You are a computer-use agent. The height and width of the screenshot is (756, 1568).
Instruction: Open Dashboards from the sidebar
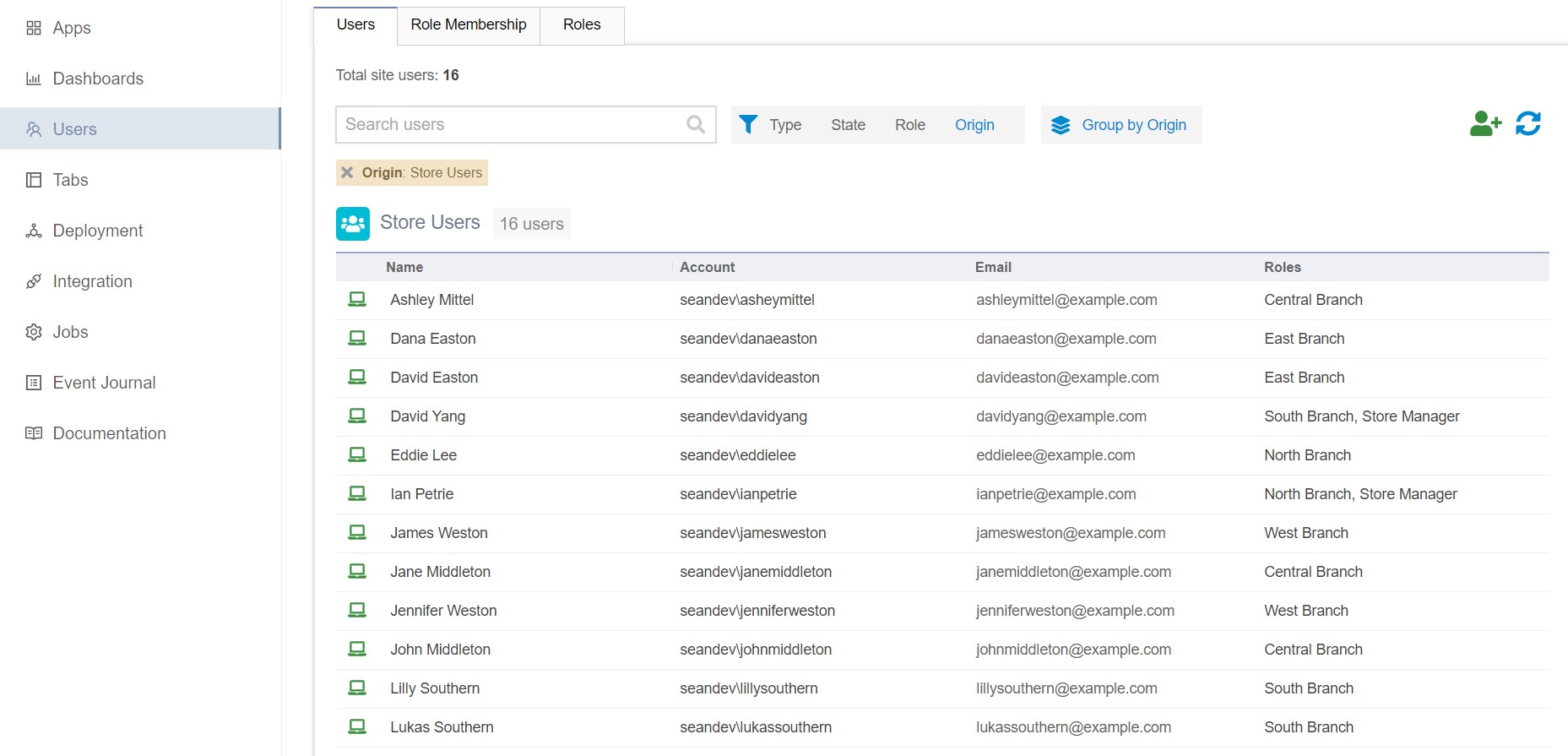98,79
